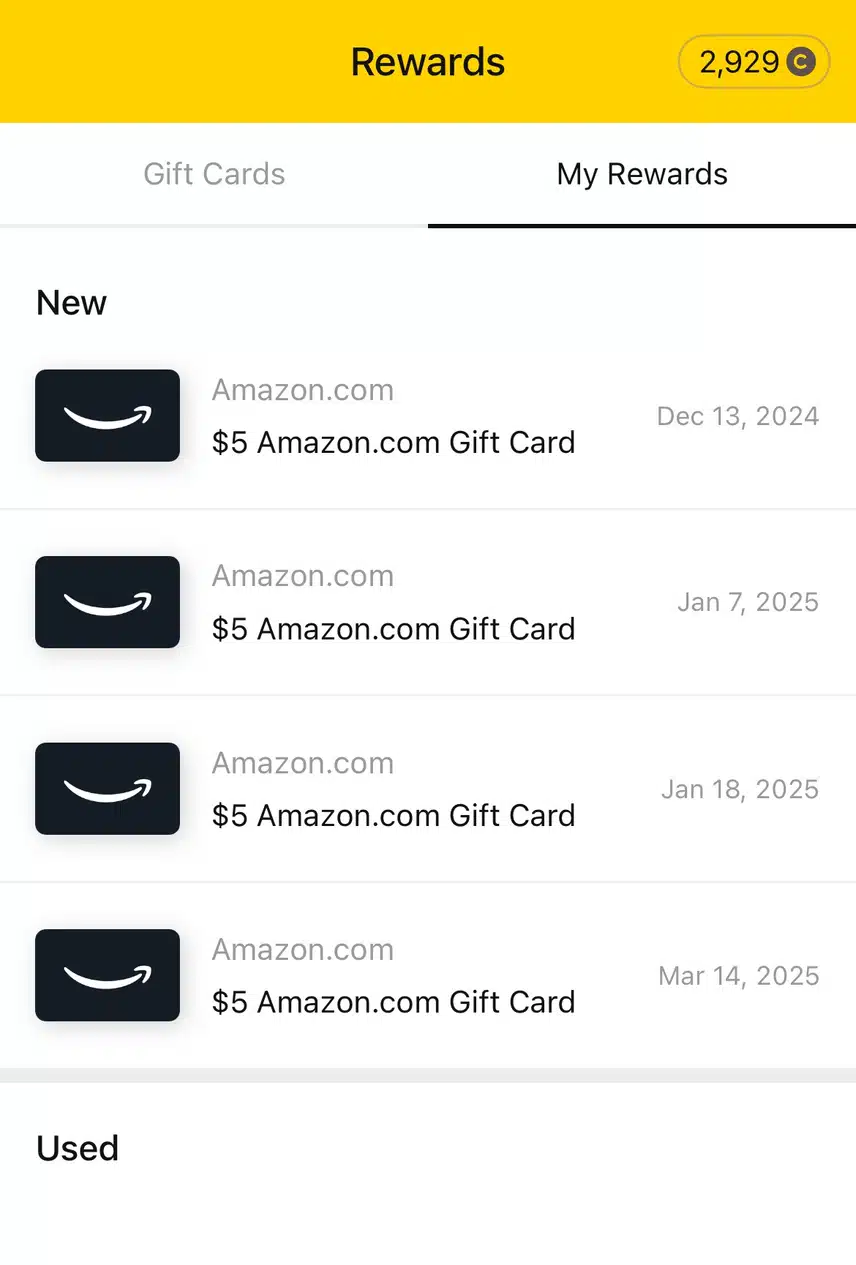
Task: Tap the New section heading
Action: coord(71,303)
